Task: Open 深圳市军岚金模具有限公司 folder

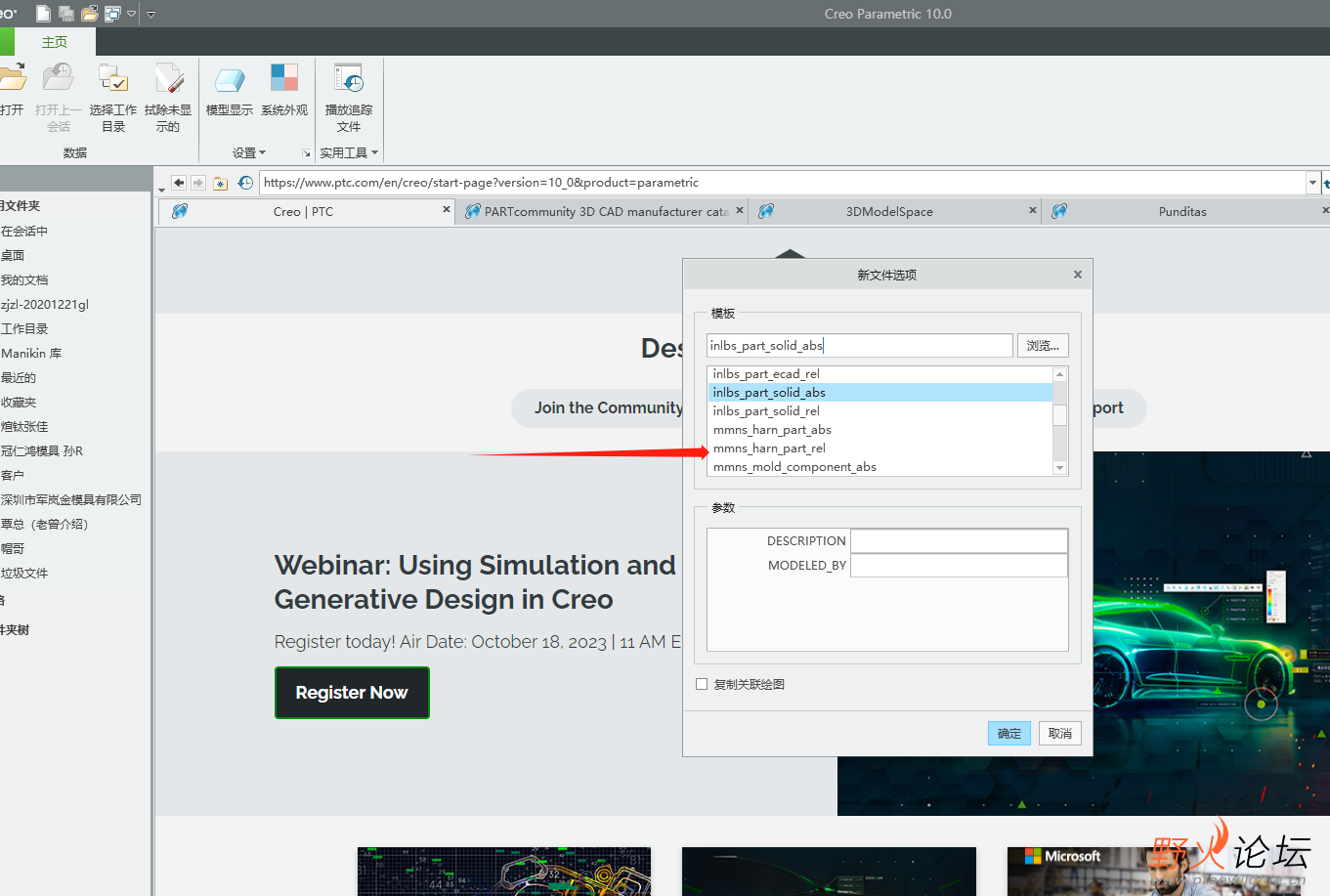Action: pyautogui.click(x=71, y=499)
